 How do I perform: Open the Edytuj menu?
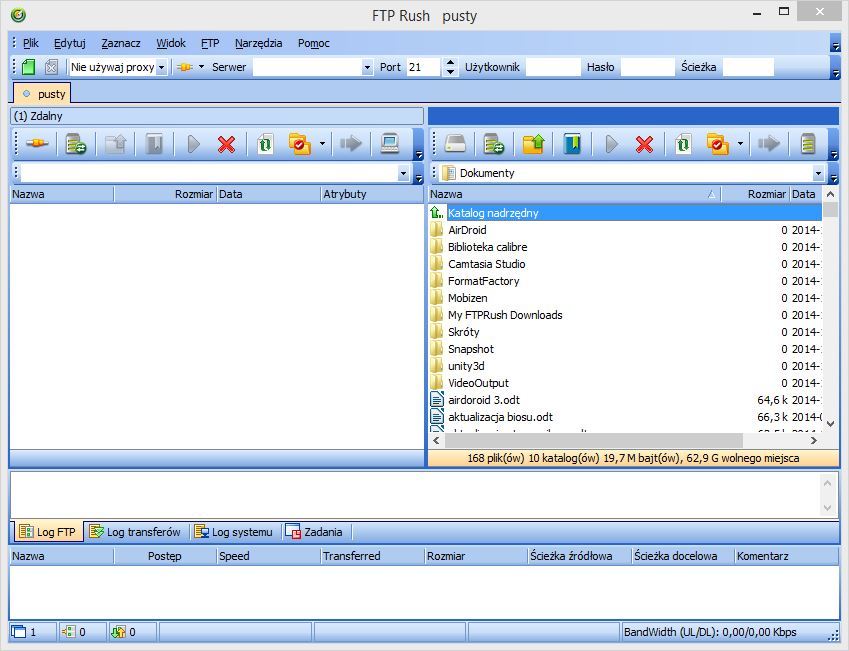coord(70,43)
